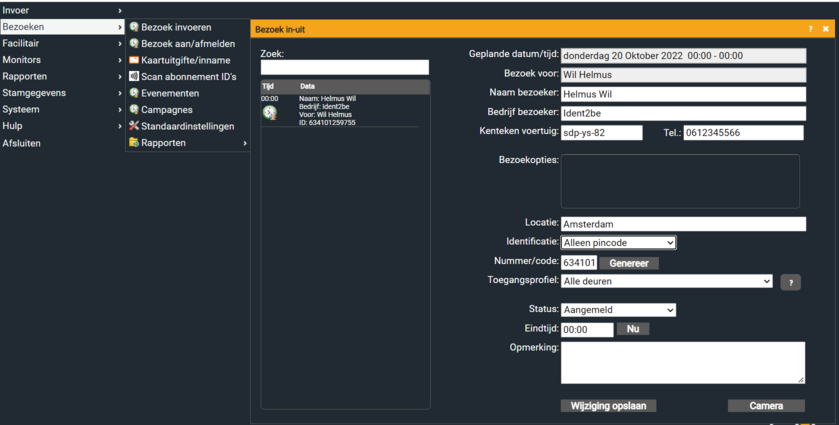Click the Tijd column header
Viewport: 839px width, 425px height.
(268, 86)
